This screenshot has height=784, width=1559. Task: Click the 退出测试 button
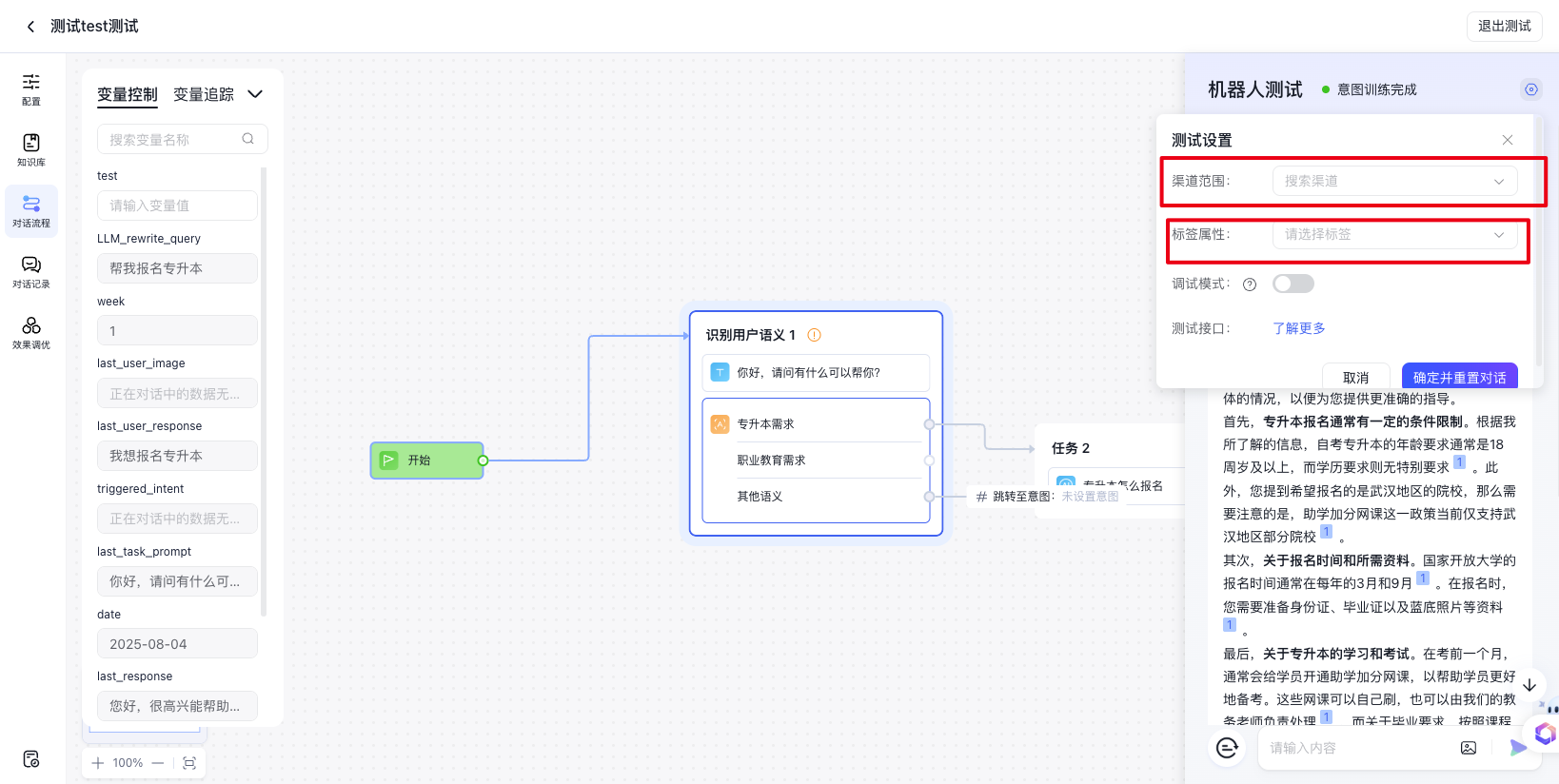tap(1504, 27)
